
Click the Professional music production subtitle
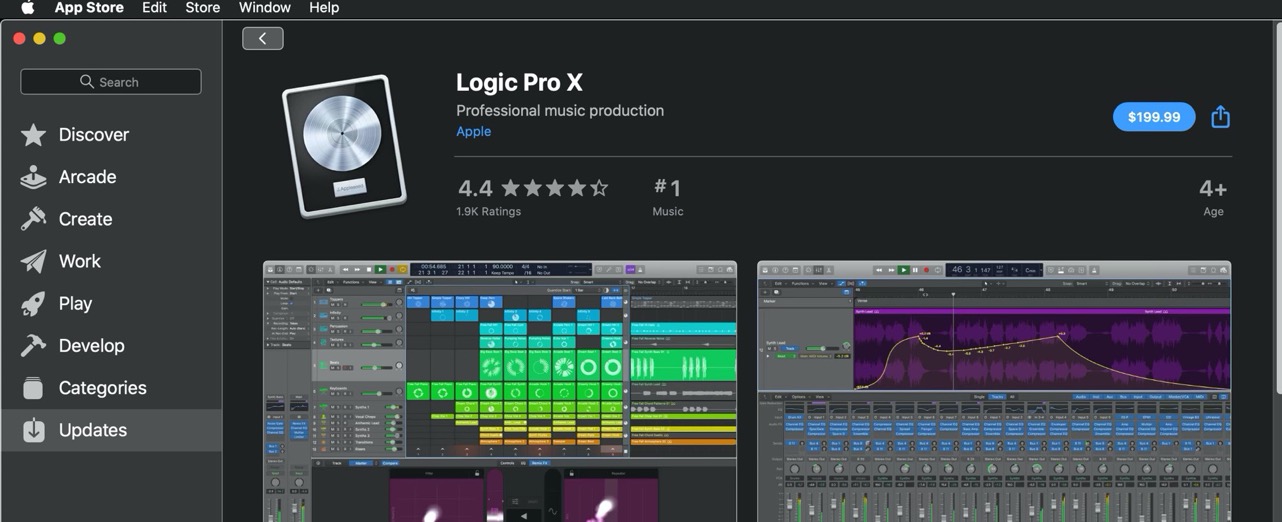click(x=560, y=110)
